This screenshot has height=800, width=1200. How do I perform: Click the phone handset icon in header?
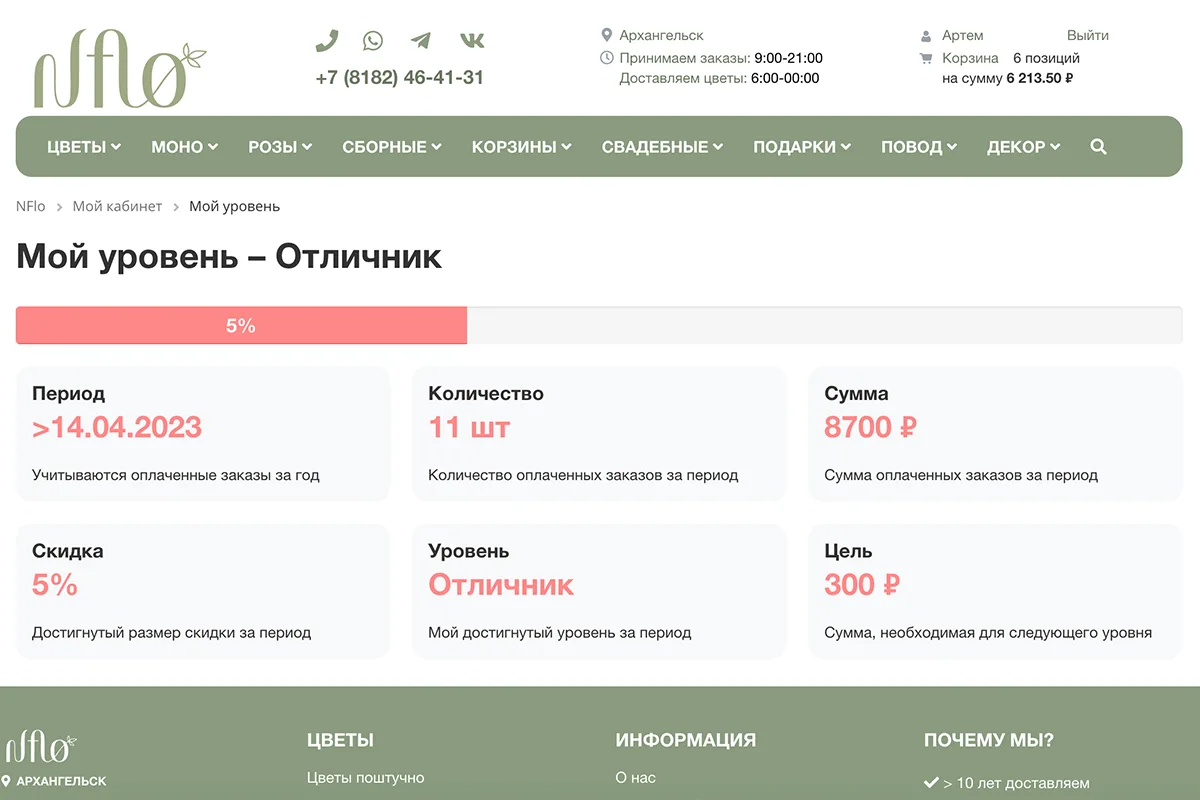click(327, 41)
